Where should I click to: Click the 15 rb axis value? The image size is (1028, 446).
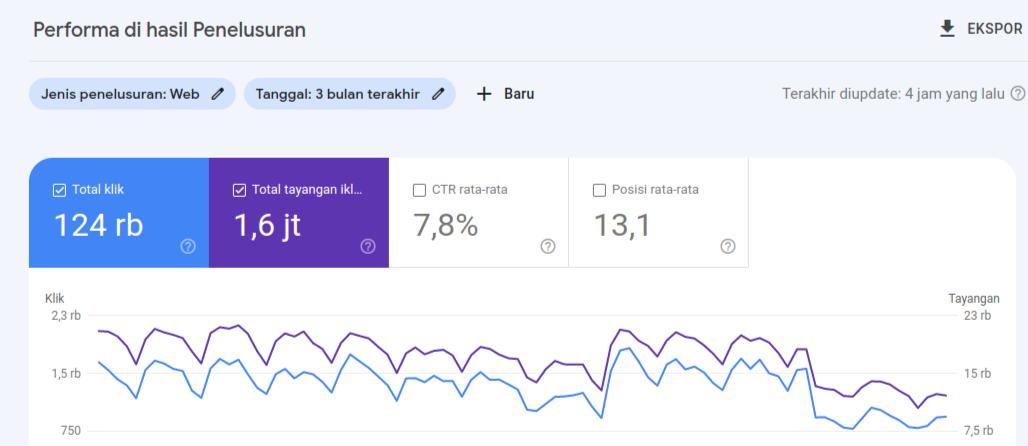click(x=977, y=374)
